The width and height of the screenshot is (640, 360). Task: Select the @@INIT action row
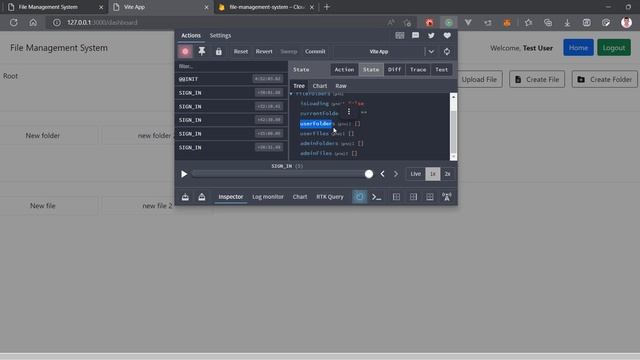231,79
